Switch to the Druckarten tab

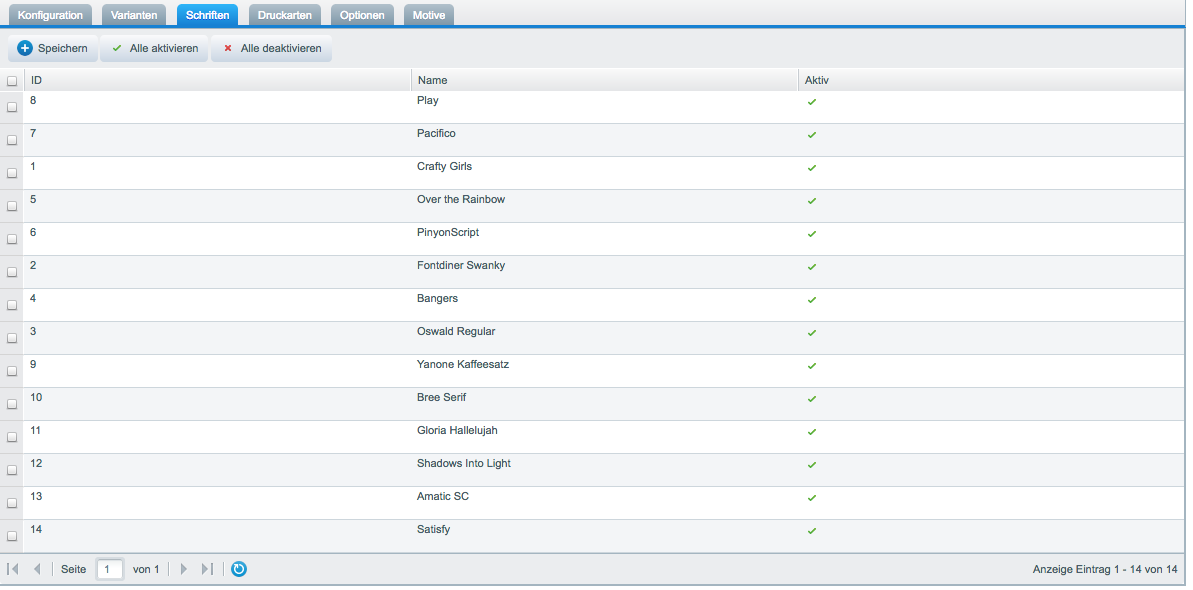click(x=284, y=15)
